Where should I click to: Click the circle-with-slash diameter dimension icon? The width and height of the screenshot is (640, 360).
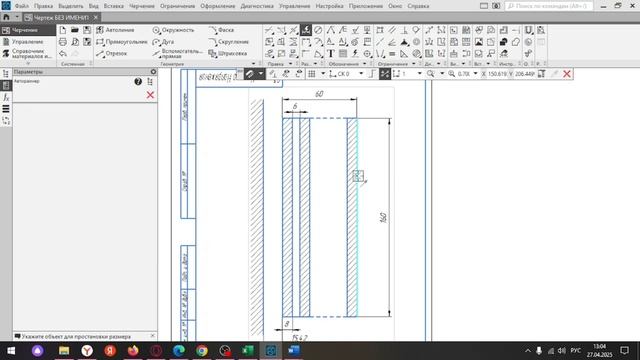pyautogui.click(x=318, y=30)
